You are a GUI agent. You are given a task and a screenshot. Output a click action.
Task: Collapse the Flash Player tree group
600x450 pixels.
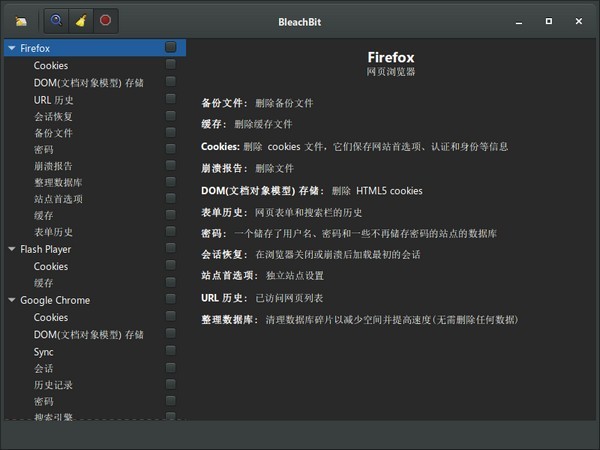(12, 249)
